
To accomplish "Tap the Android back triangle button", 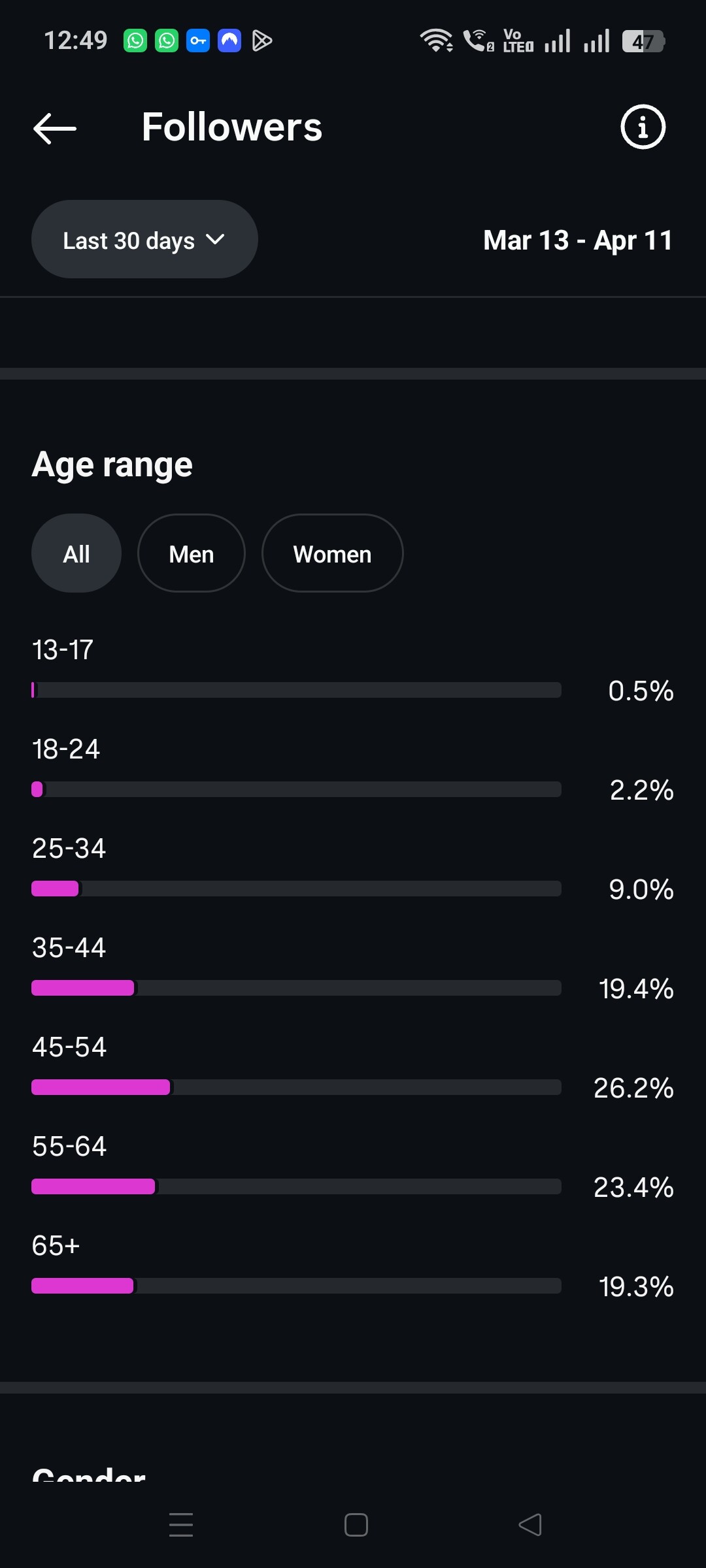I will (530, 1525).
